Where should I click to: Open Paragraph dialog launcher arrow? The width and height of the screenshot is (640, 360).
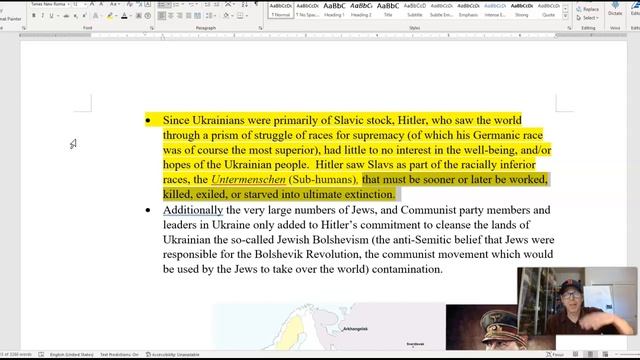click(260, 28)
